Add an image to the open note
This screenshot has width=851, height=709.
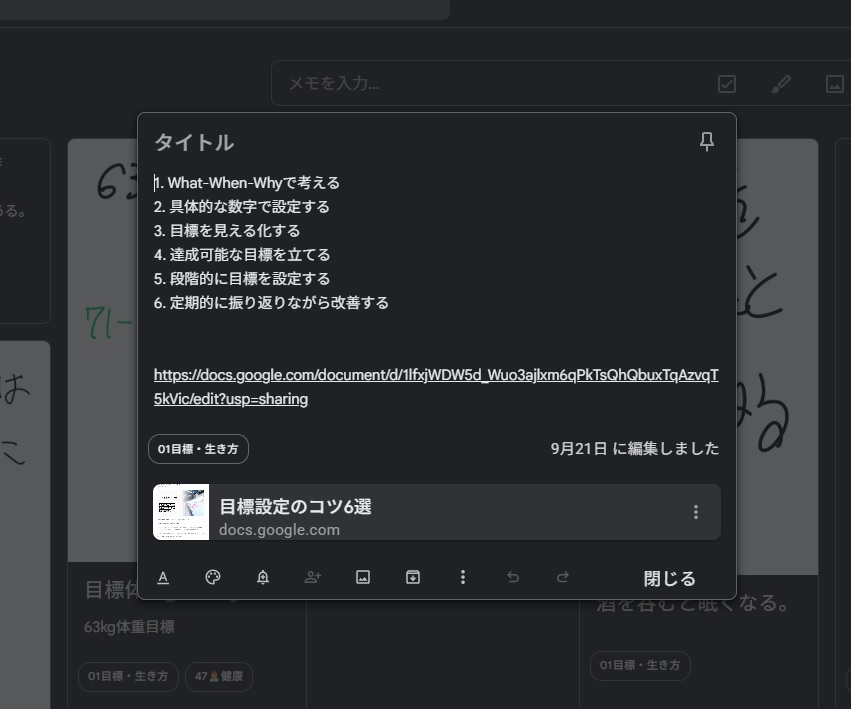(363, 577)
